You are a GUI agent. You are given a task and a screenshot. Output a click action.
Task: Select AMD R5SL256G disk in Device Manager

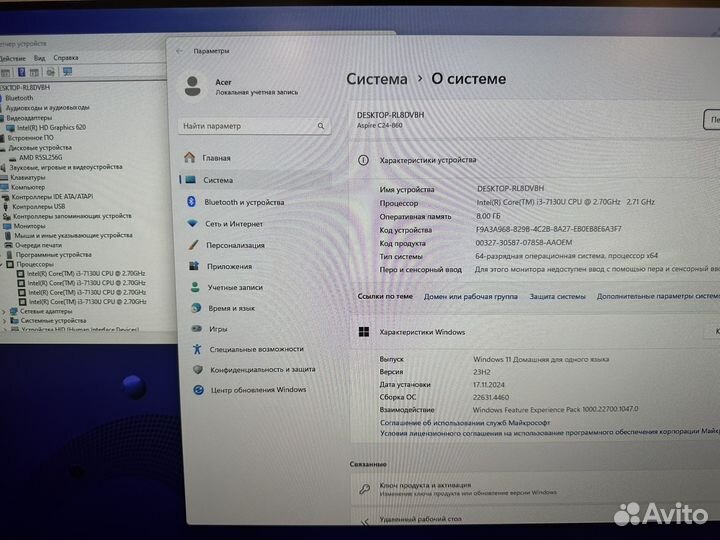40,157
